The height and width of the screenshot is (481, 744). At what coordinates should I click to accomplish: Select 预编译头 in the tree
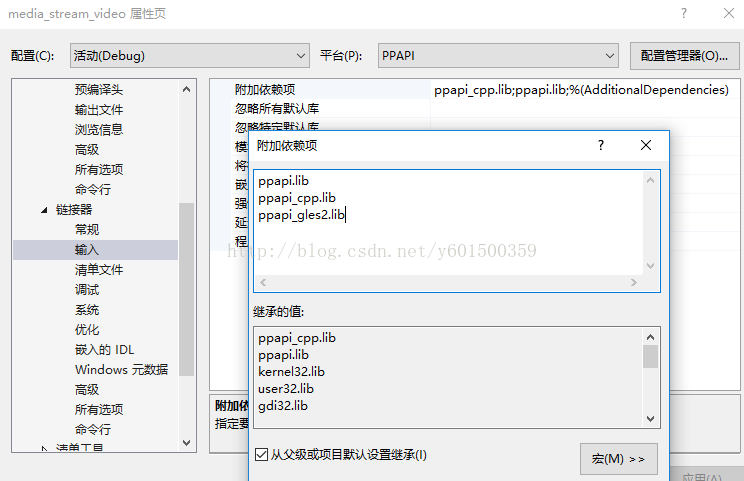(99, 90)
